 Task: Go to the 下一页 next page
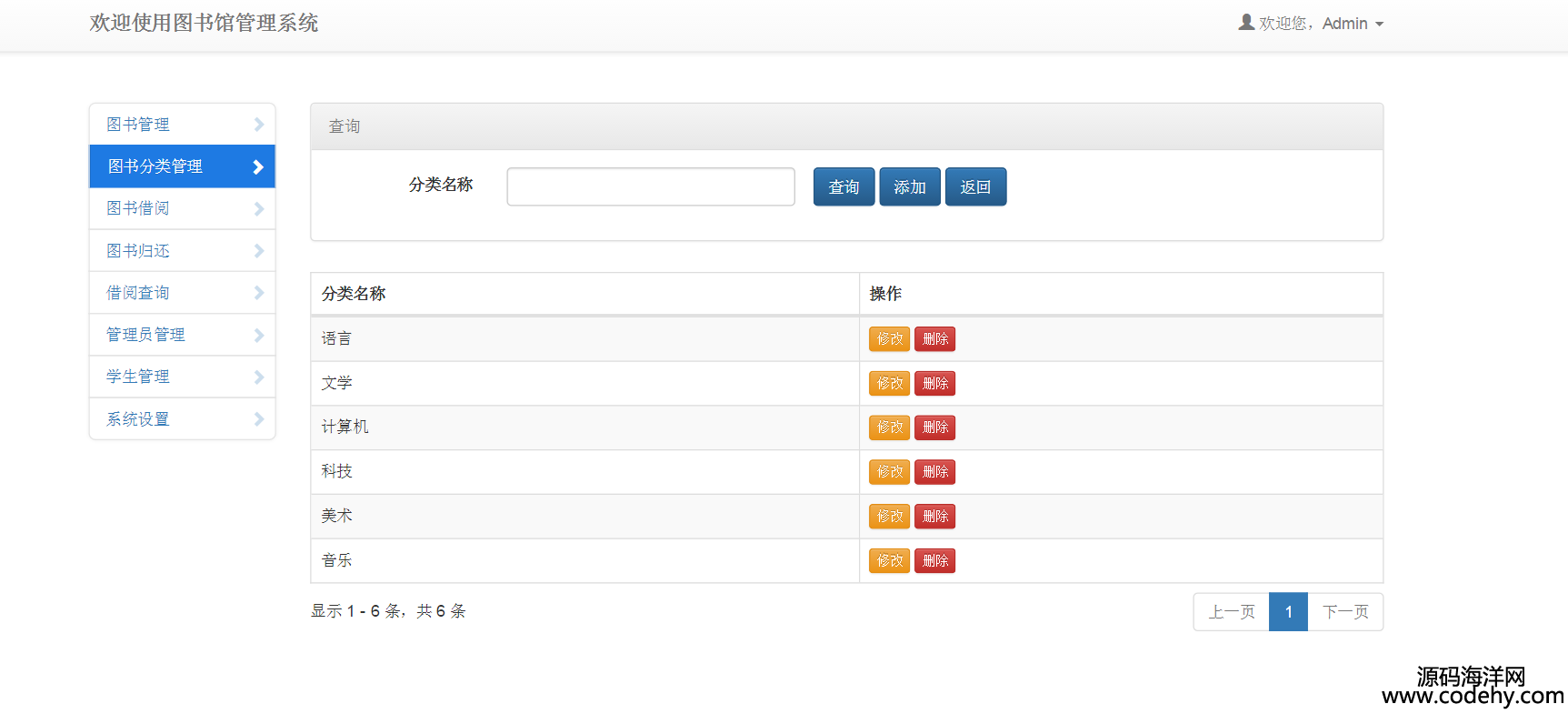pyautogui.click(x=1345, y=612)
